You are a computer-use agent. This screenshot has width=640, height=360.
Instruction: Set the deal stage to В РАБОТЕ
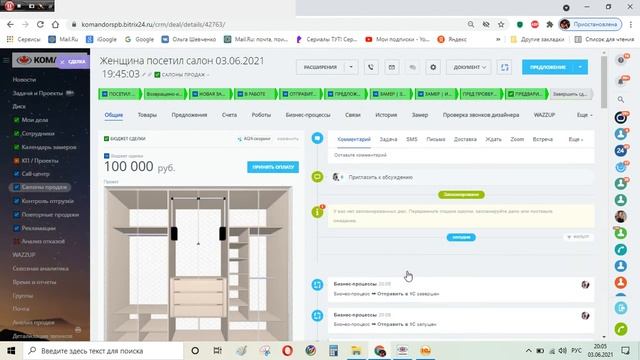[256, 94]
